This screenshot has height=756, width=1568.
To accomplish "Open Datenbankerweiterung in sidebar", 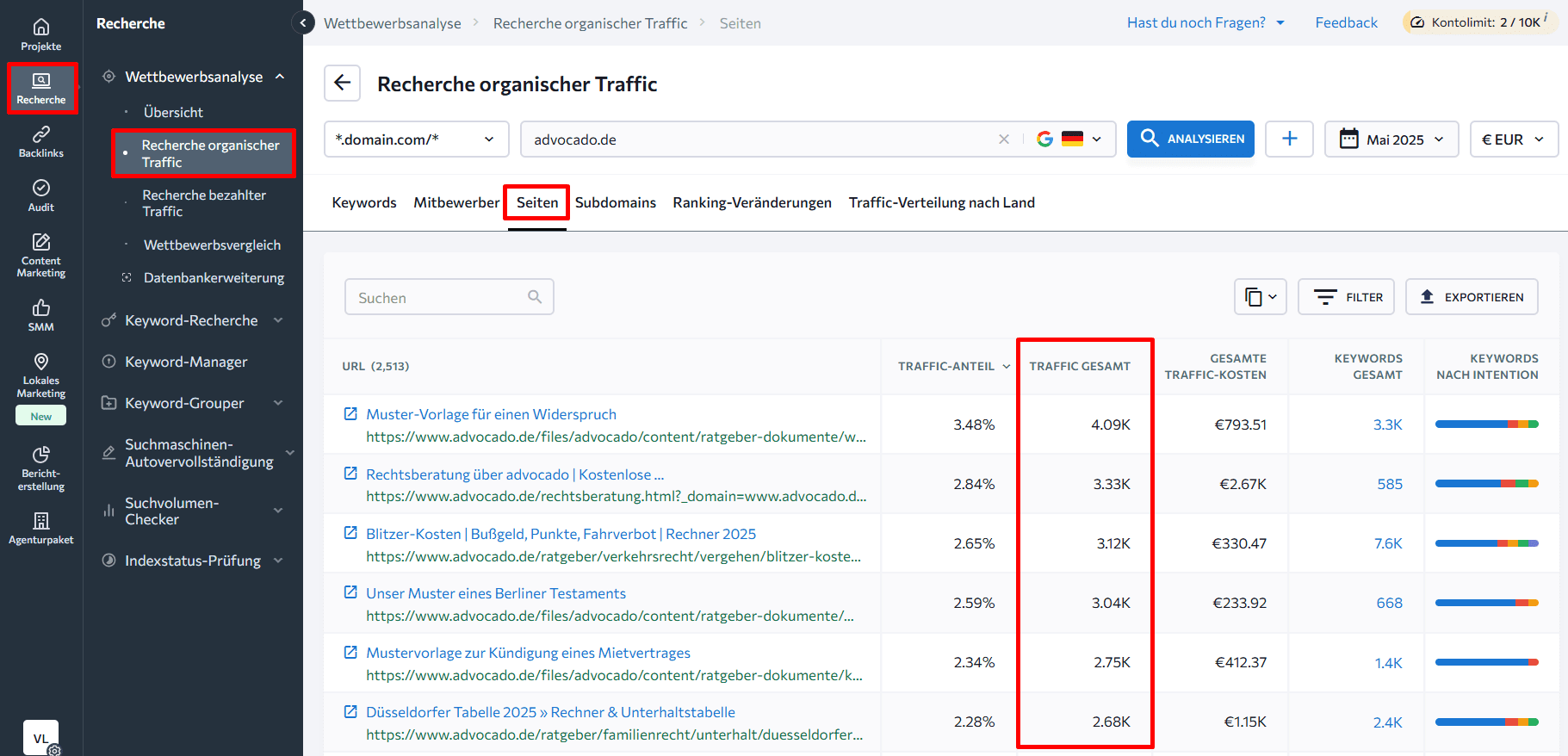I will [214, 277].
